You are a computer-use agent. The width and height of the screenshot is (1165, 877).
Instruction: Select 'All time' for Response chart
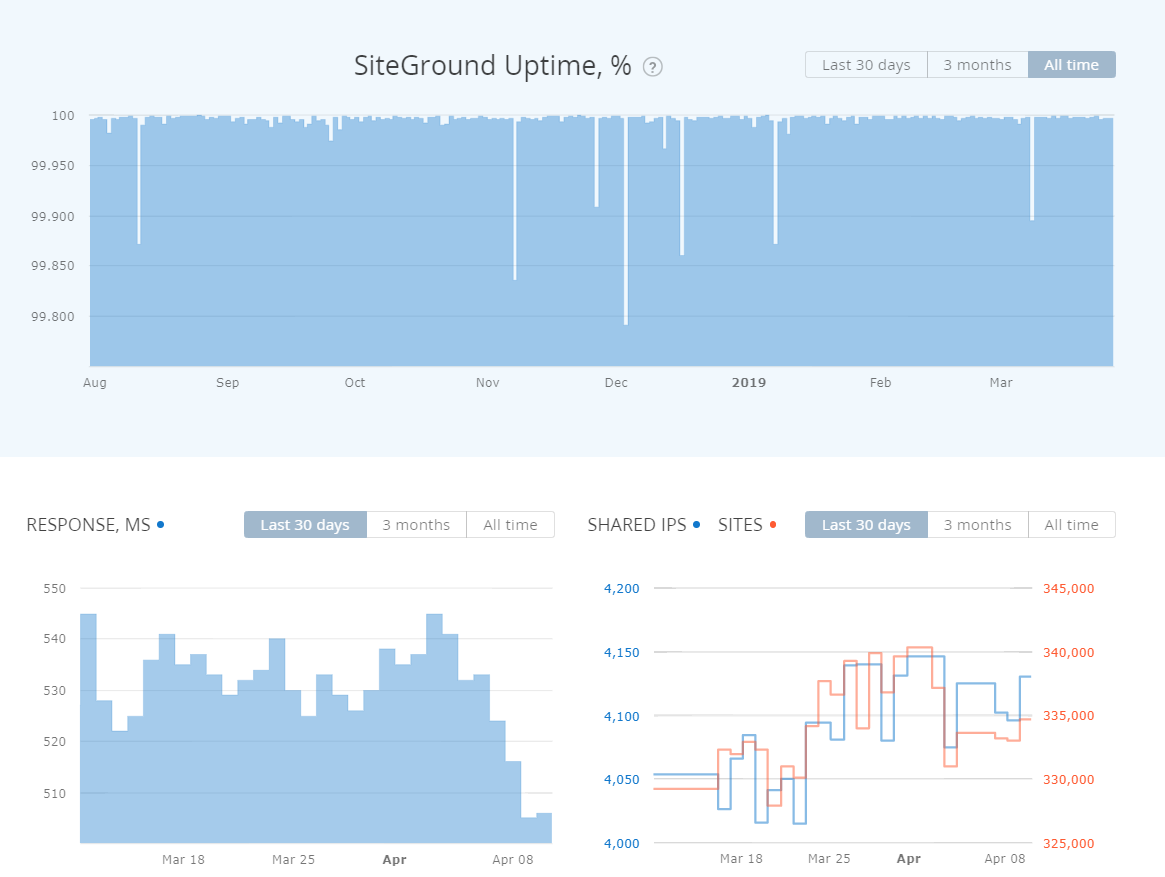pyautogui.click(x=510, y=525)
